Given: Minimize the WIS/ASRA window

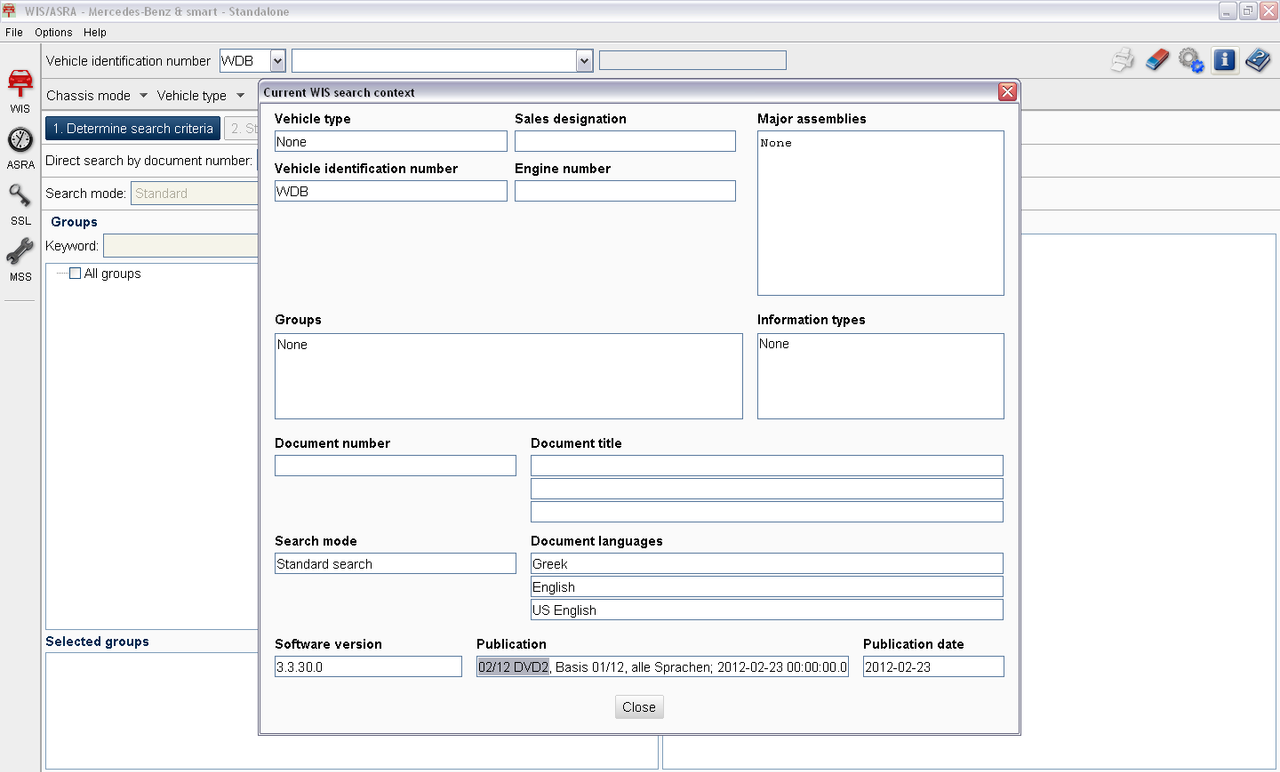Looking at the screenshot, I should coord(1227,11).
